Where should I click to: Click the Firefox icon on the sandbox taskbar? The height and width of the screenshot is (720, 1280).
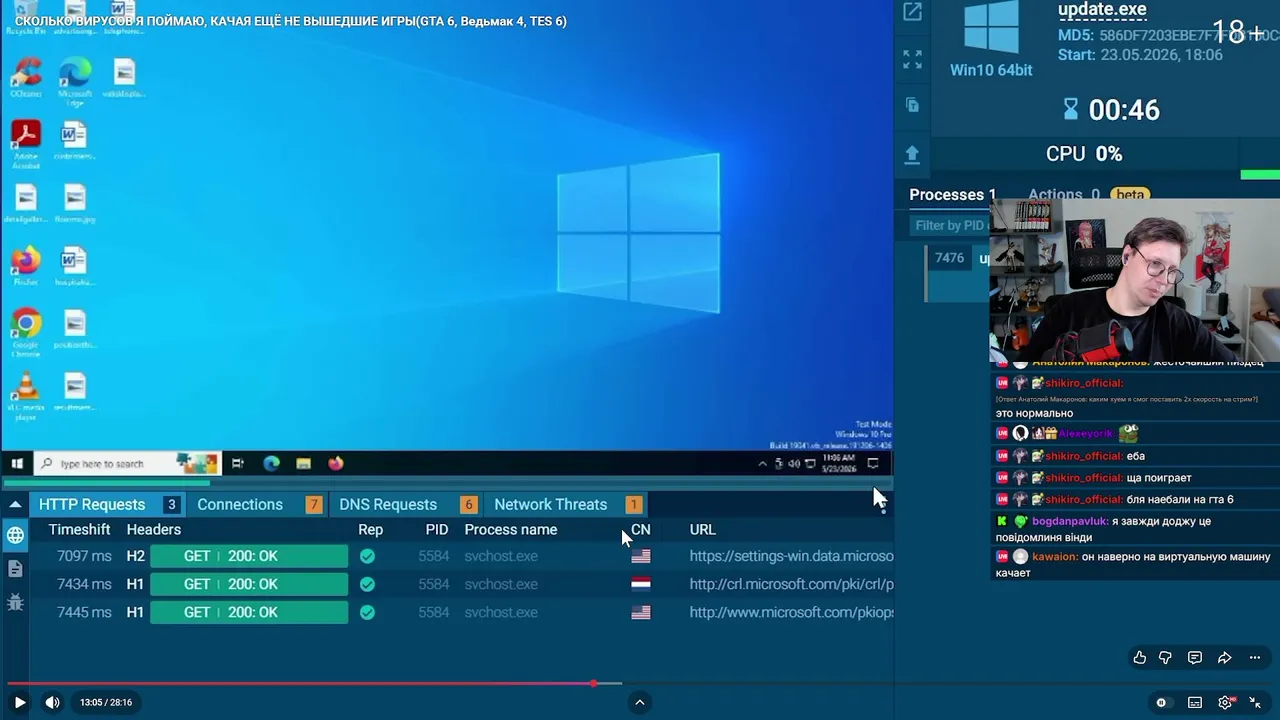click(335, 463)
